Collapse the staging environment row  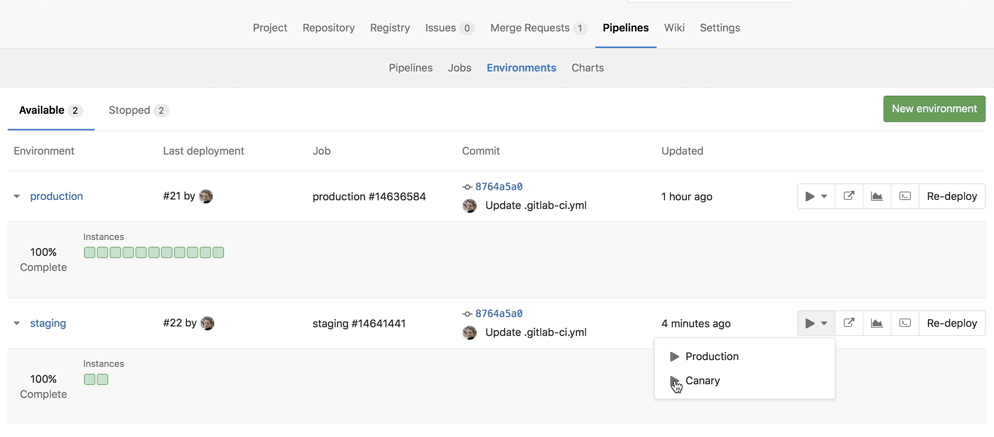tap(17, 324)
